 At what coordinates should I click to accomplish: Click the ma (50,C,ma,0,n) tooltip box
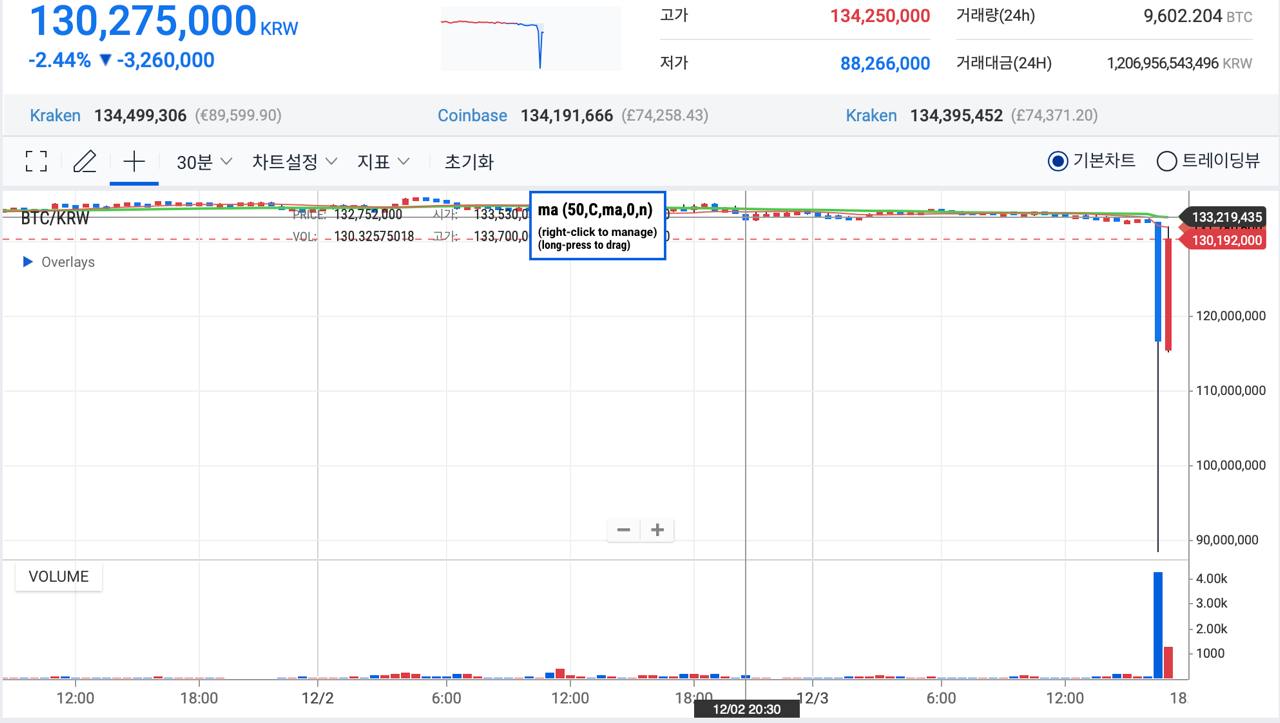(597, 225)
